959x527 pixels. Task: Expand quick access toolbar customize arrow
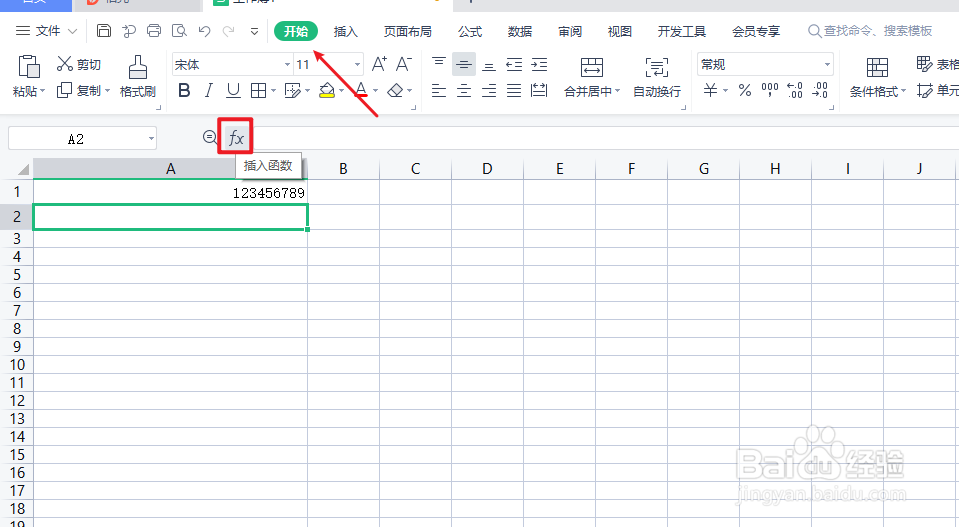pos(254,31)
